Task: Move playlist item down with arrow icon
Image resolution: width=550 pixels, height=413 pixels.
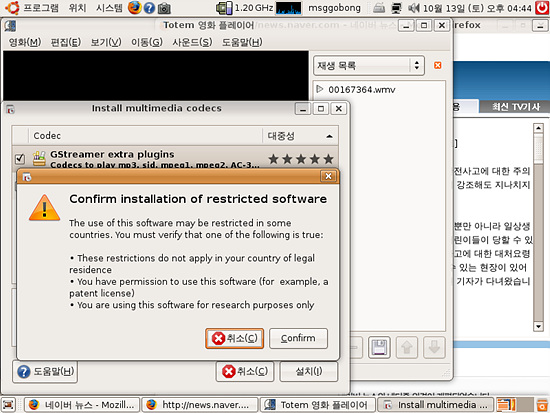Action: pyautogui.click(x=434, y=347)
